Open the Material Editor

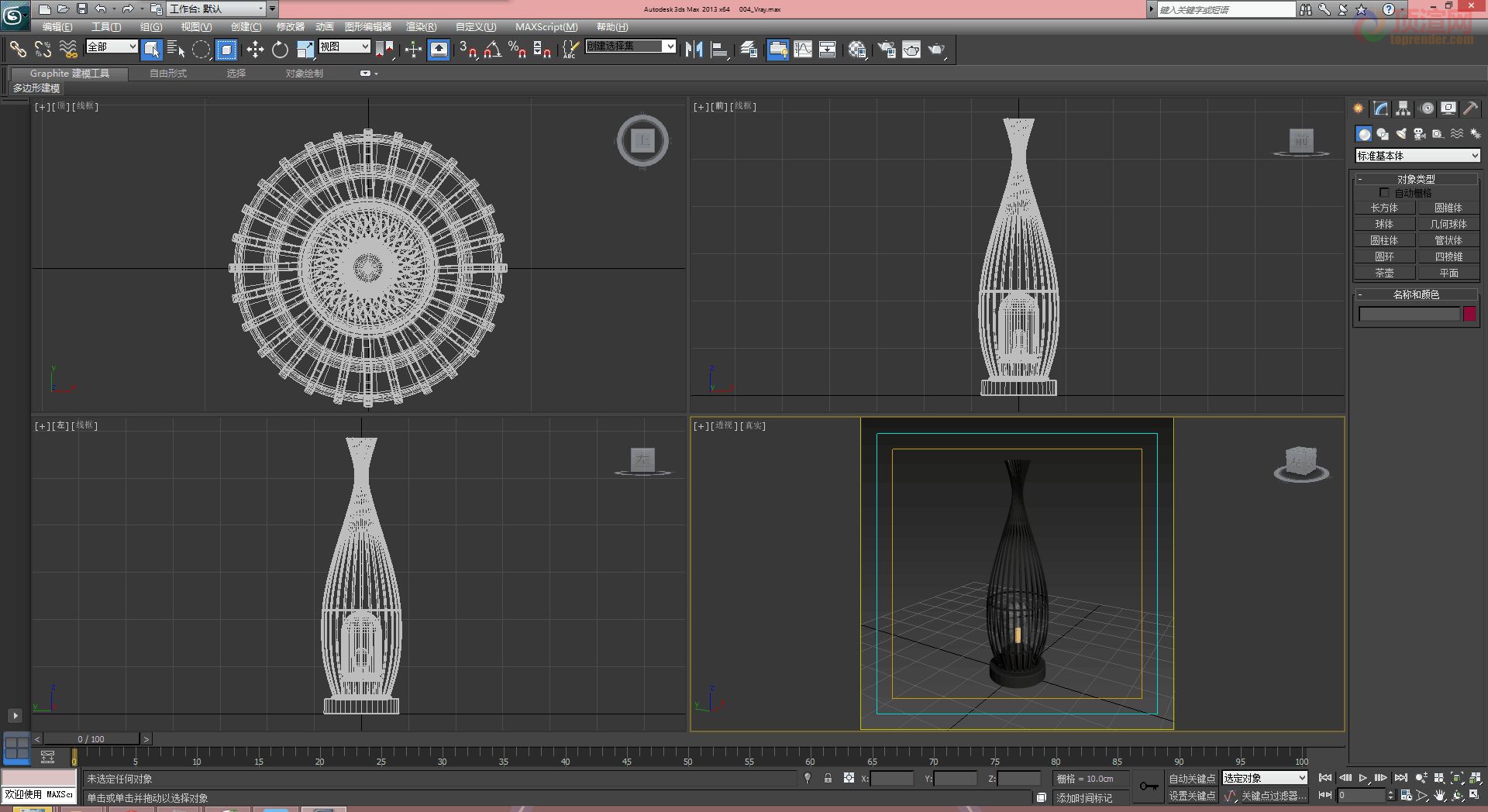coord(856,50)
